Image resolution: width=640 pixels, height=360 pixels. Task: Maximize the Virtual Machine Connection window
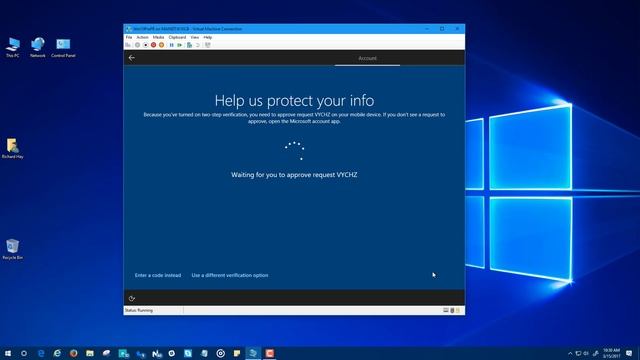(442, 29)
